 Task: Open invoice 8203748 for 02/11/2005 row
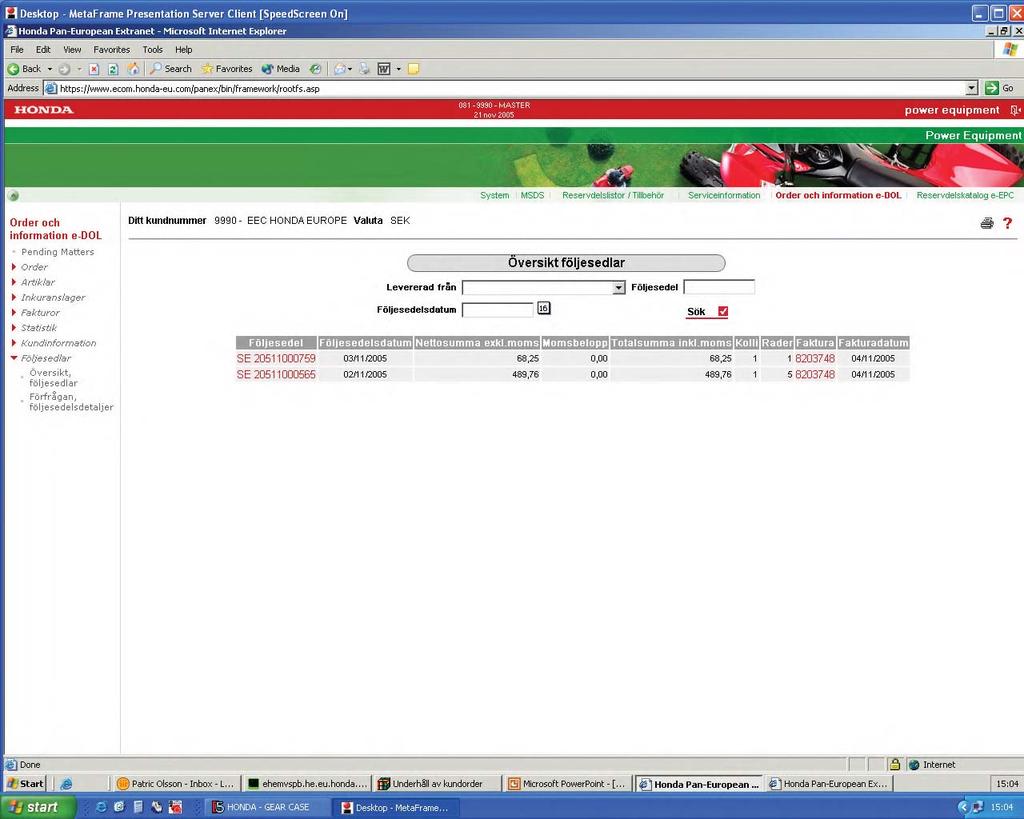coord(815,374)
